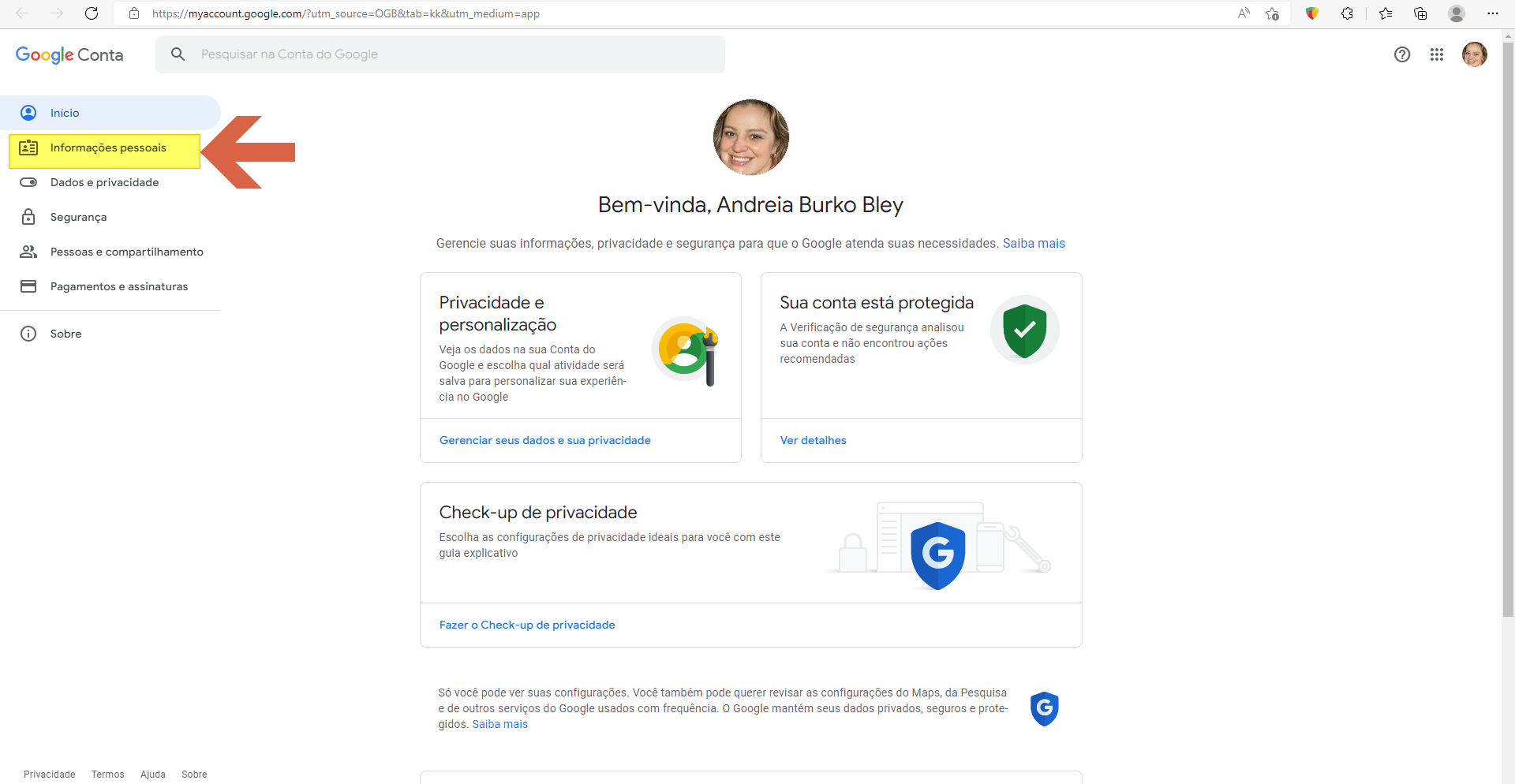Click the blue Google shield in Check-up card
This screenshot has height=784, width=1515.
pyautogui.click(x=938, y=554)
